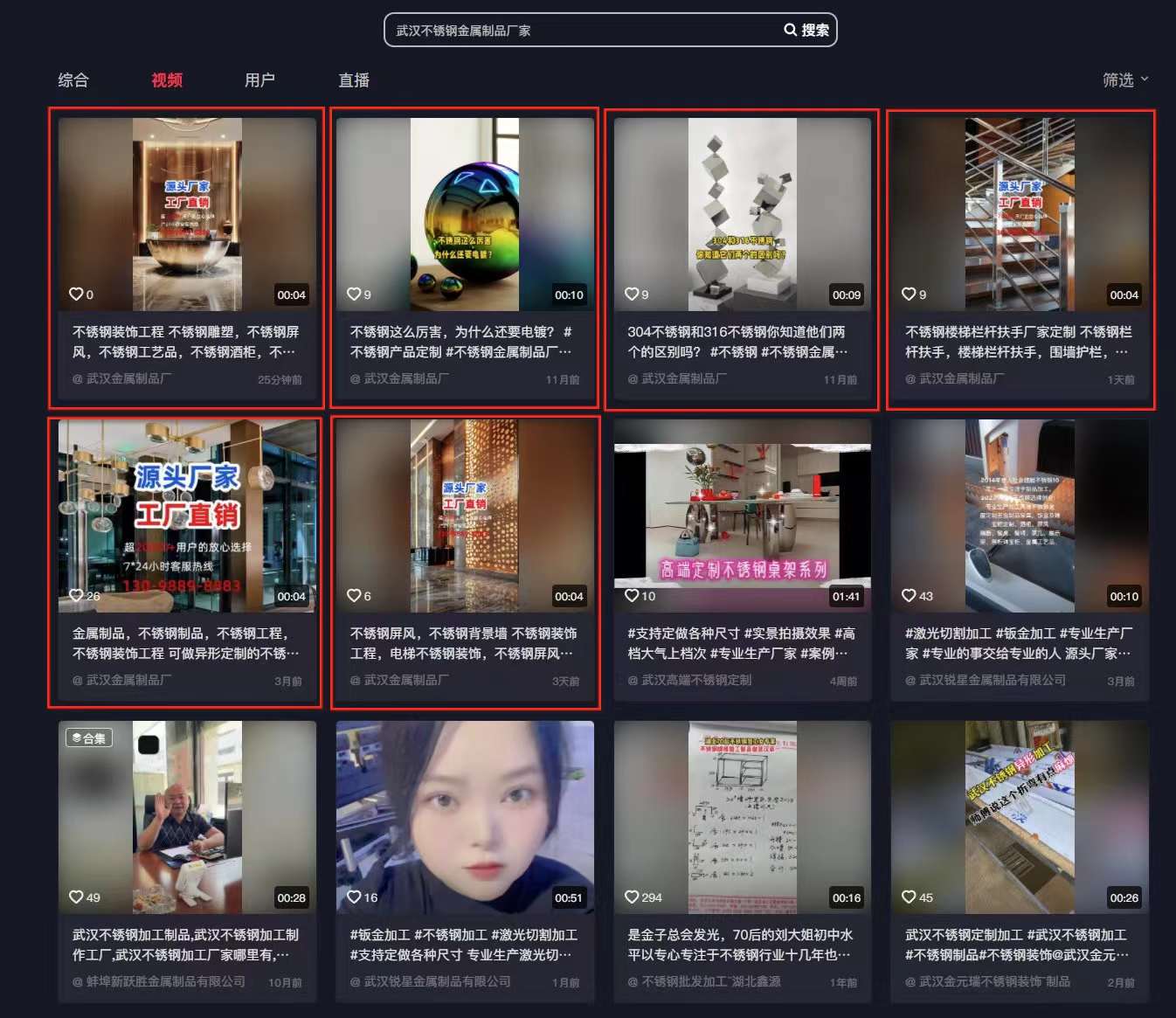Expand the 筛选 filter dropdown
The image size is (1176, 1018).
pyautogui.click(x=1124, y=80)
